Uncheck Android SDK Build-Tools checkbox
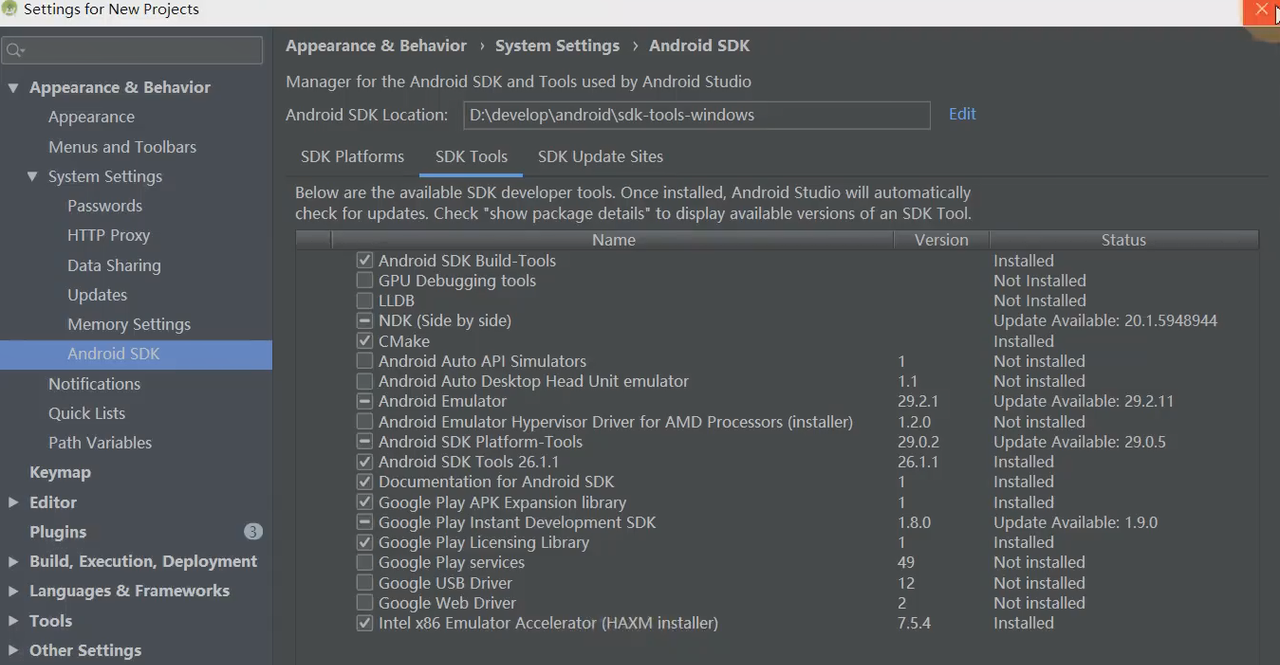Viewport: 1280px width, 665px height. click(x=365, y=260)
